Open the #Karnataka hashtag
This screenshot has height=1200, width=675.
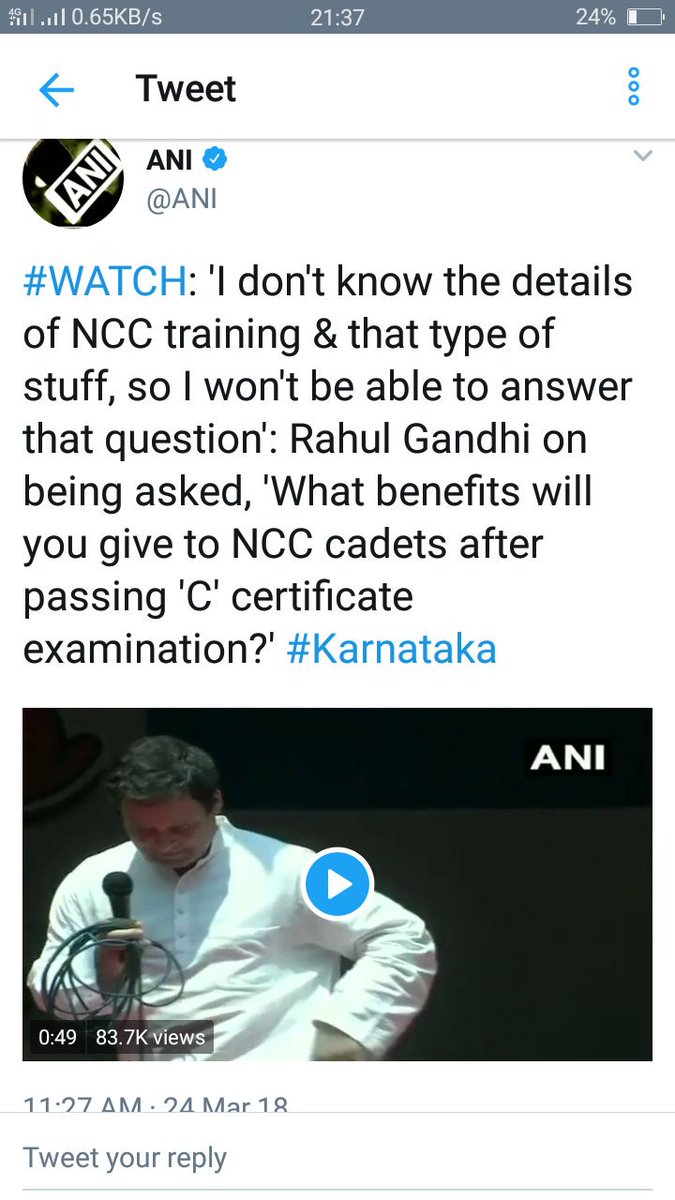(x=391, y=650)
